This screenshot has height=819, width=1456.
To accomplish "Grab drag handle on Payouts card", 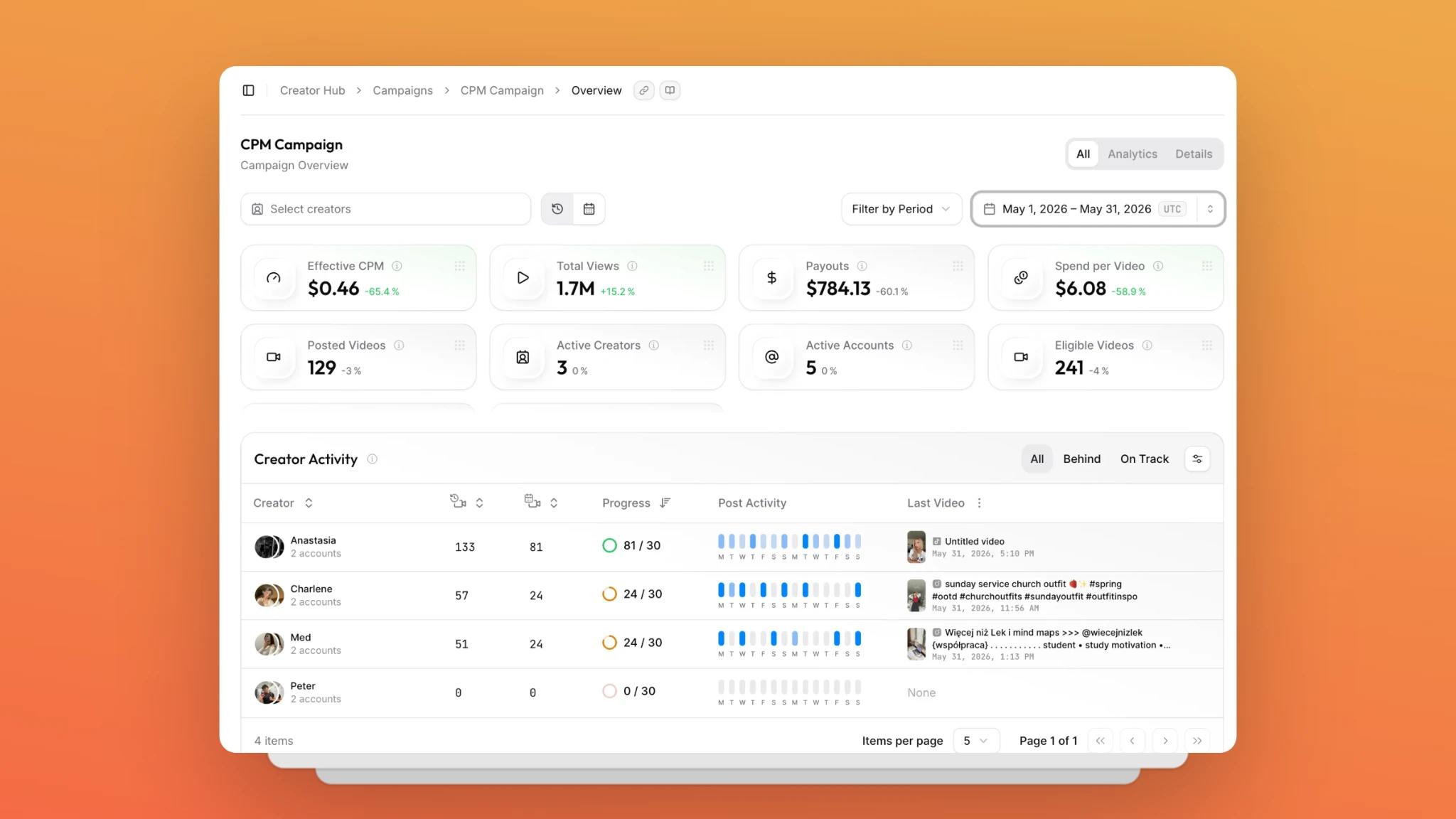I will point(958,266).
